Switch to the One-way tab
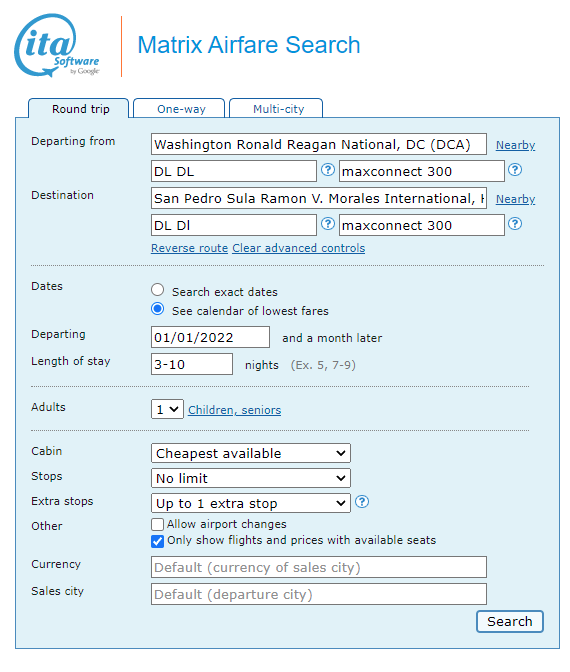 [179, 109]
